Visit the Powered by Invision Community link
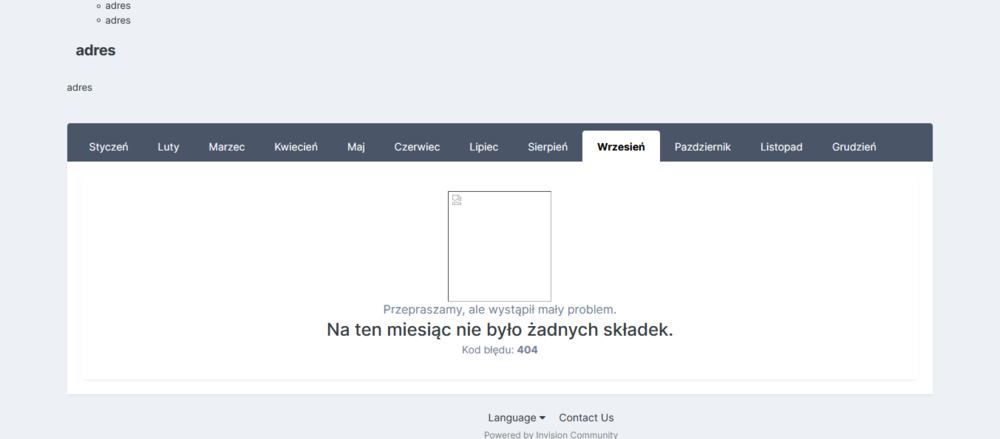The width and height of the screenshot is (1000, 439). click(x=551, y=435)
